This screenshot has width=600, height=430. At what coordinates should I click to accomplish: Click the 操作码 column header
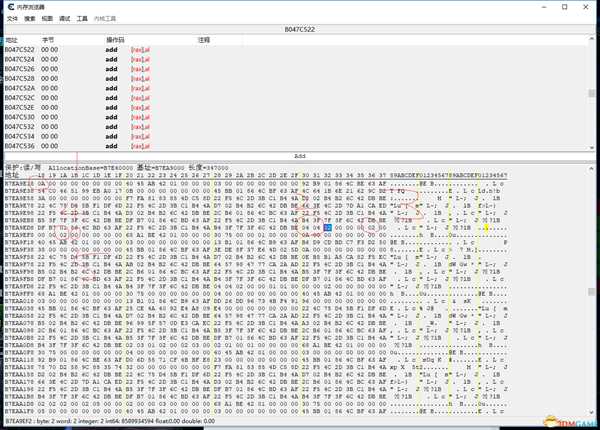115,40
